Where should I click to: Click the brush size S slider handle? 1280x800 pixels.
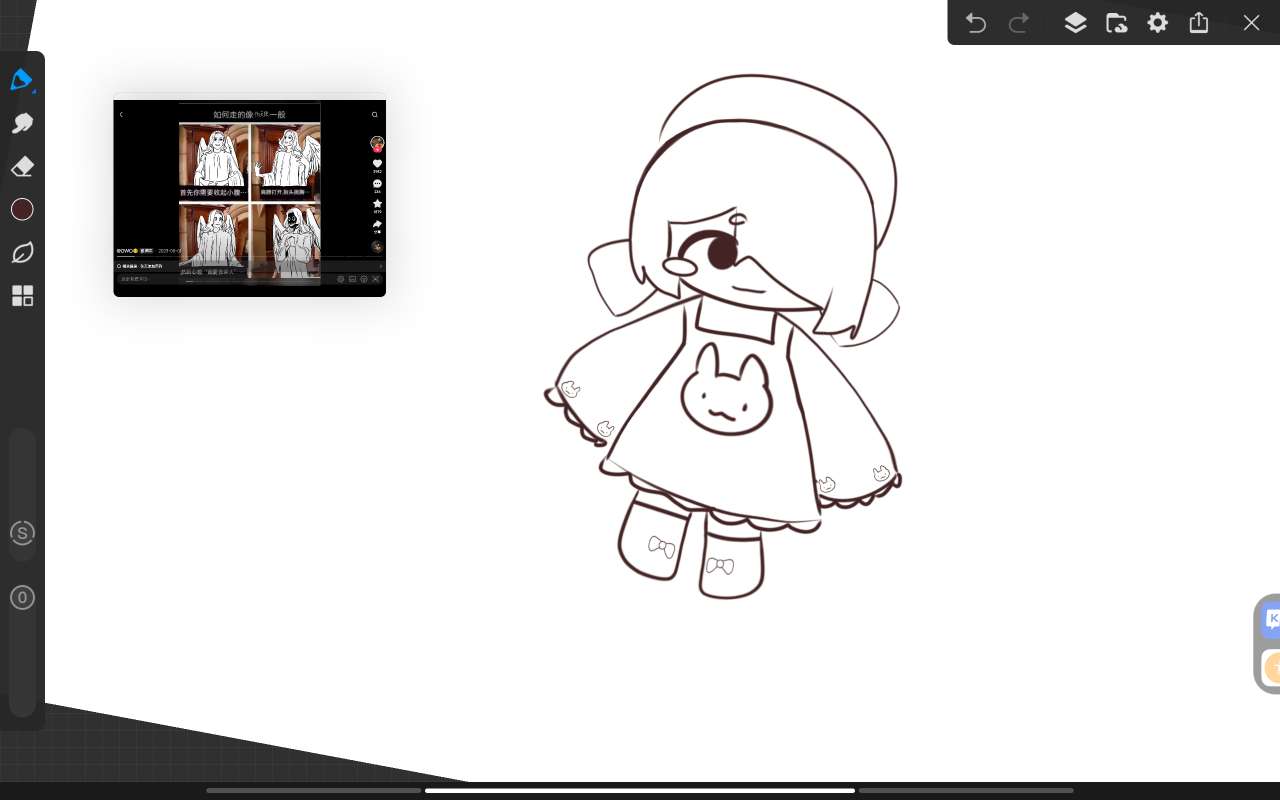(x=22, y=533)
